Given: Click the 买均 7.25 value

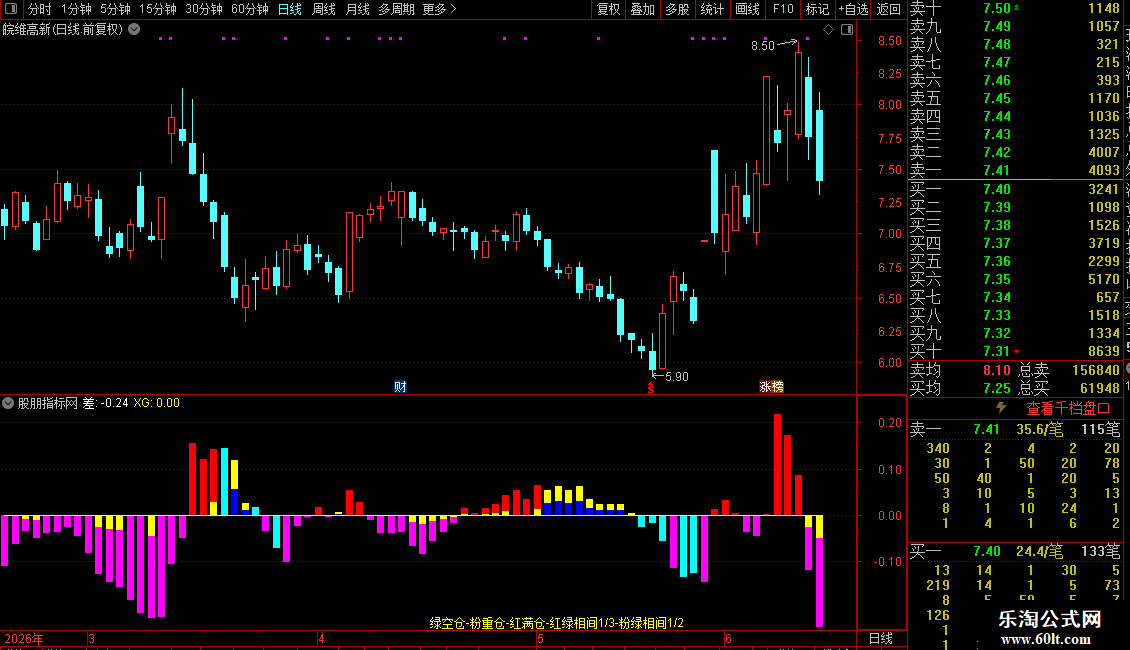Looking at the screenshot, I should [997, 388].
